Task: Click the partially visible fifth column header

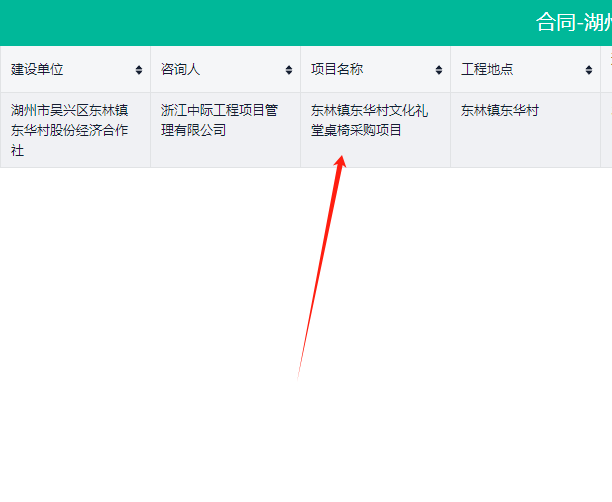Action: tap(606, 70)
